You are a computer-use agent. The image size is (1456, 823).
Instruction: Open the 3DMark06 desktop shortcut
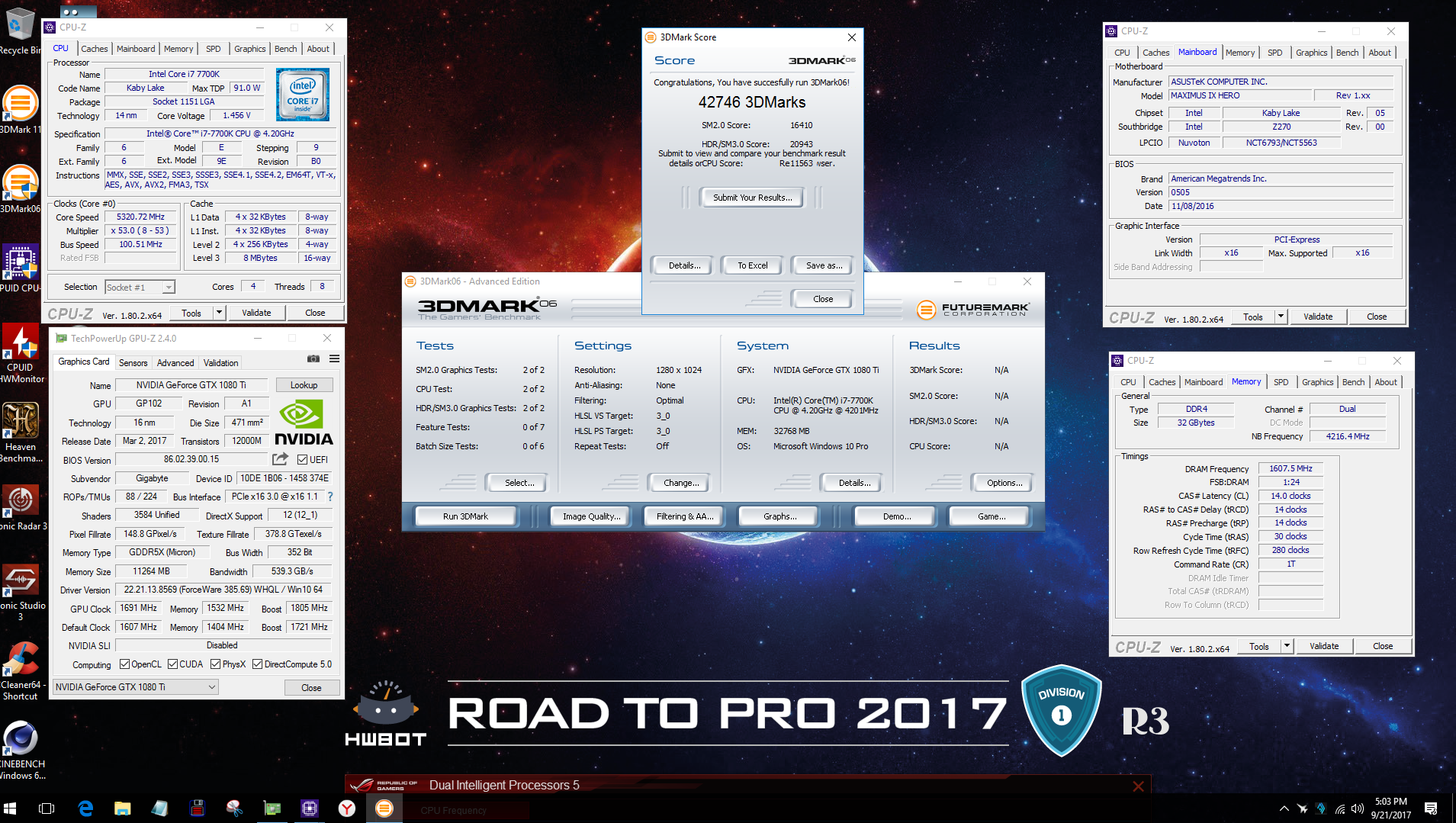(x=21, y=188)
